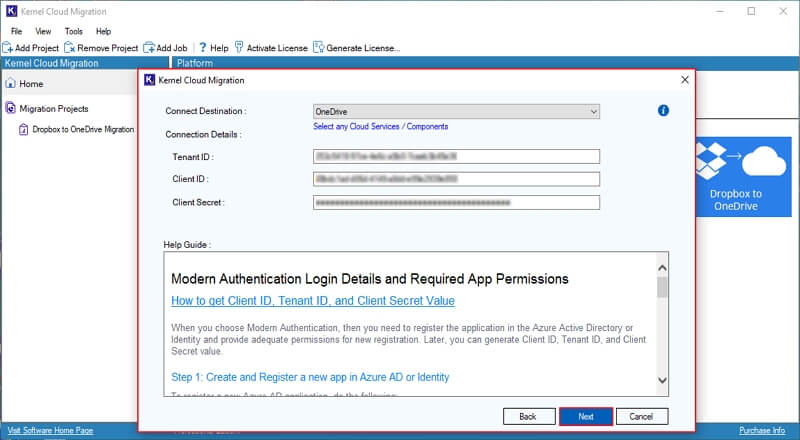
Task: Click Help Guide scrollbar down arrow
Action: pos(662,380)
